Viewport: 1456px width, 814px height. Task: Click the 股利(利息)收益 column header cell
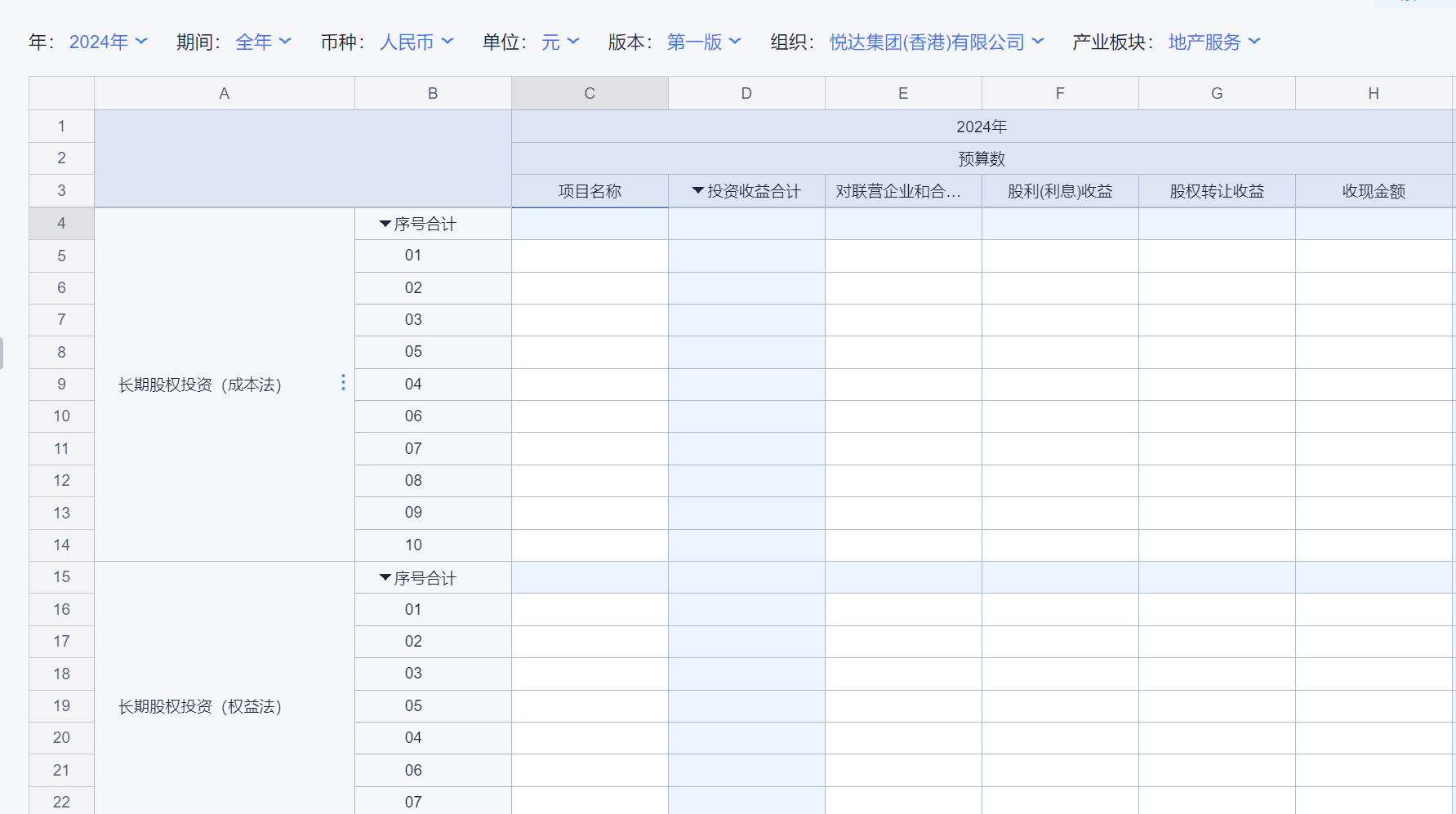pyautogui.click(x=1060, y=191)
